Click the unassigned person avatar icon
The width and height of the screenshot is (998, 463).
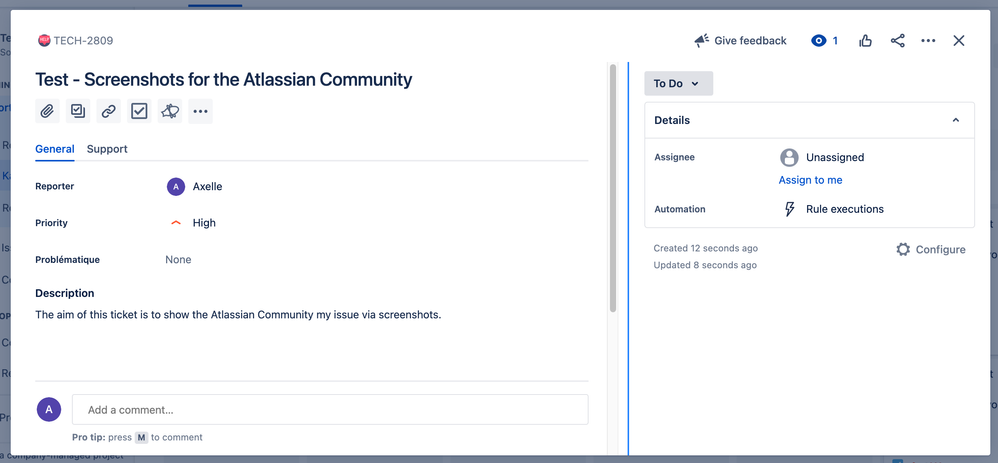789,157
